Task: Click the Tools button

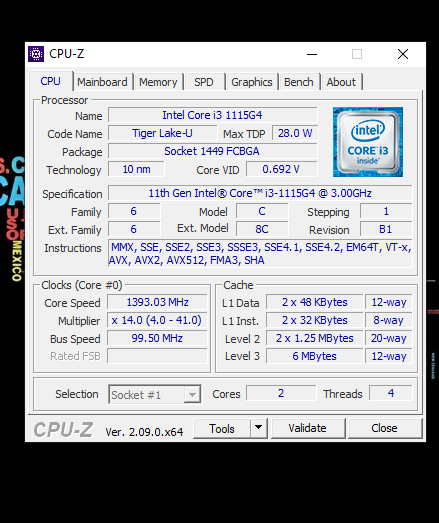Action: click(222, 428)
